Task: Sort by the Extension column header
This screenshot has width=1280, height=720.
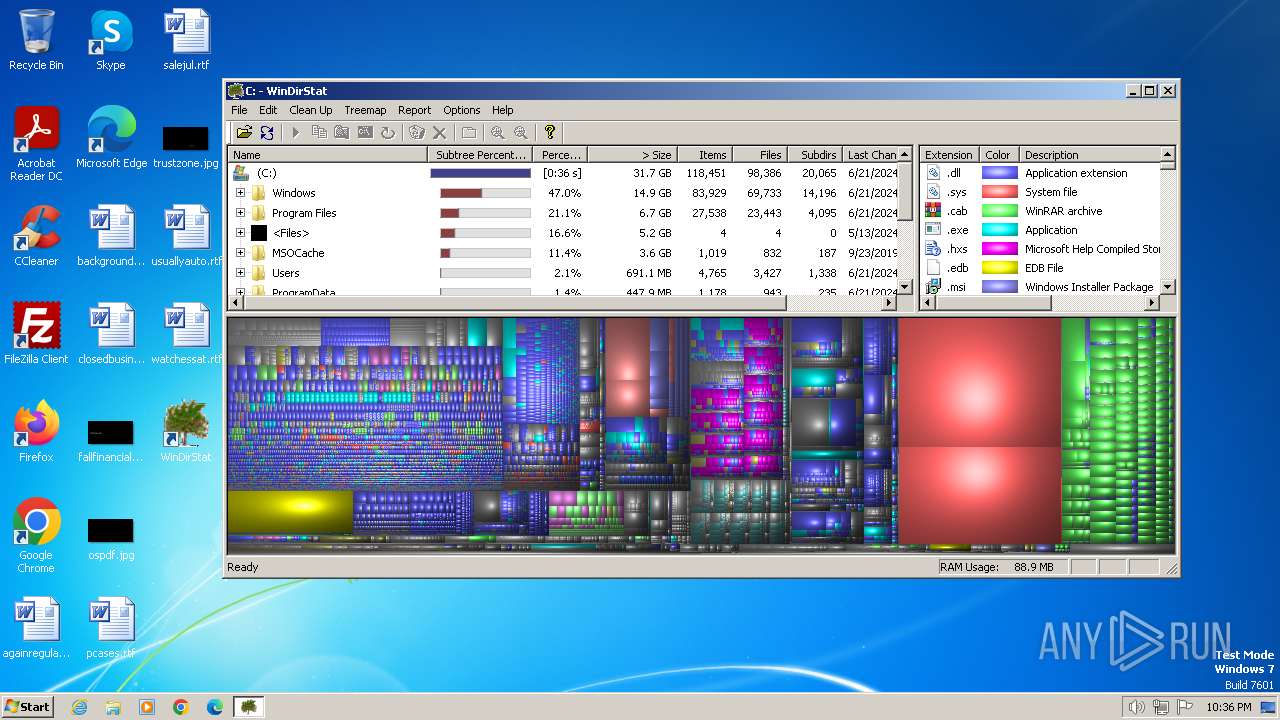Action: pos(949,155)
